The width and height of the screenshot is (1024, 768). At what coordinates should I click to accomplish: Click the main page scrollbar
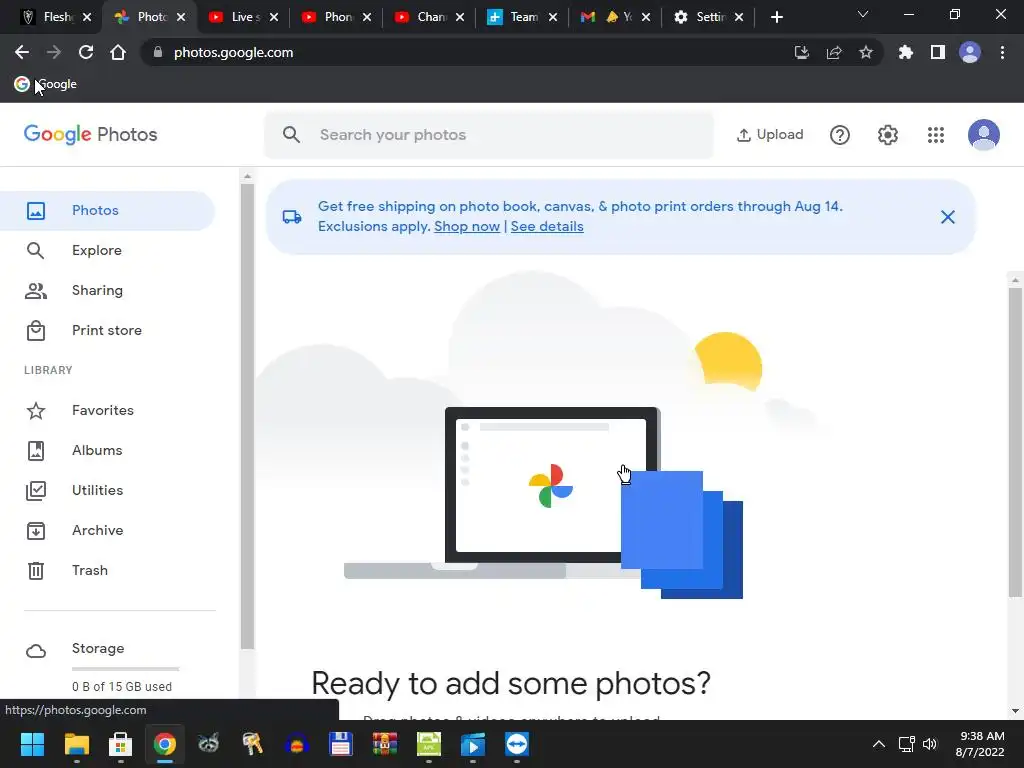(x=1015, y=441)
